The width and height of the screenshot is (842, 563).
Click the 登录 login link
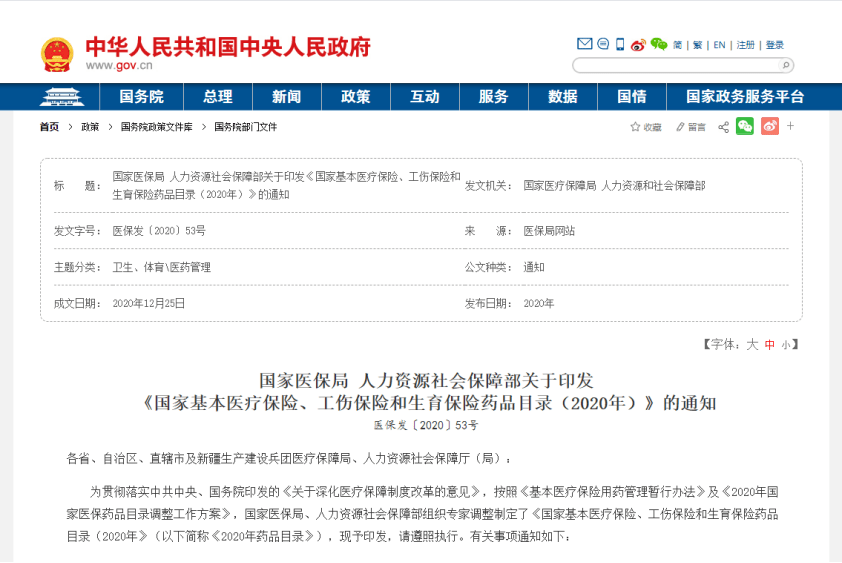pos(775,45)
